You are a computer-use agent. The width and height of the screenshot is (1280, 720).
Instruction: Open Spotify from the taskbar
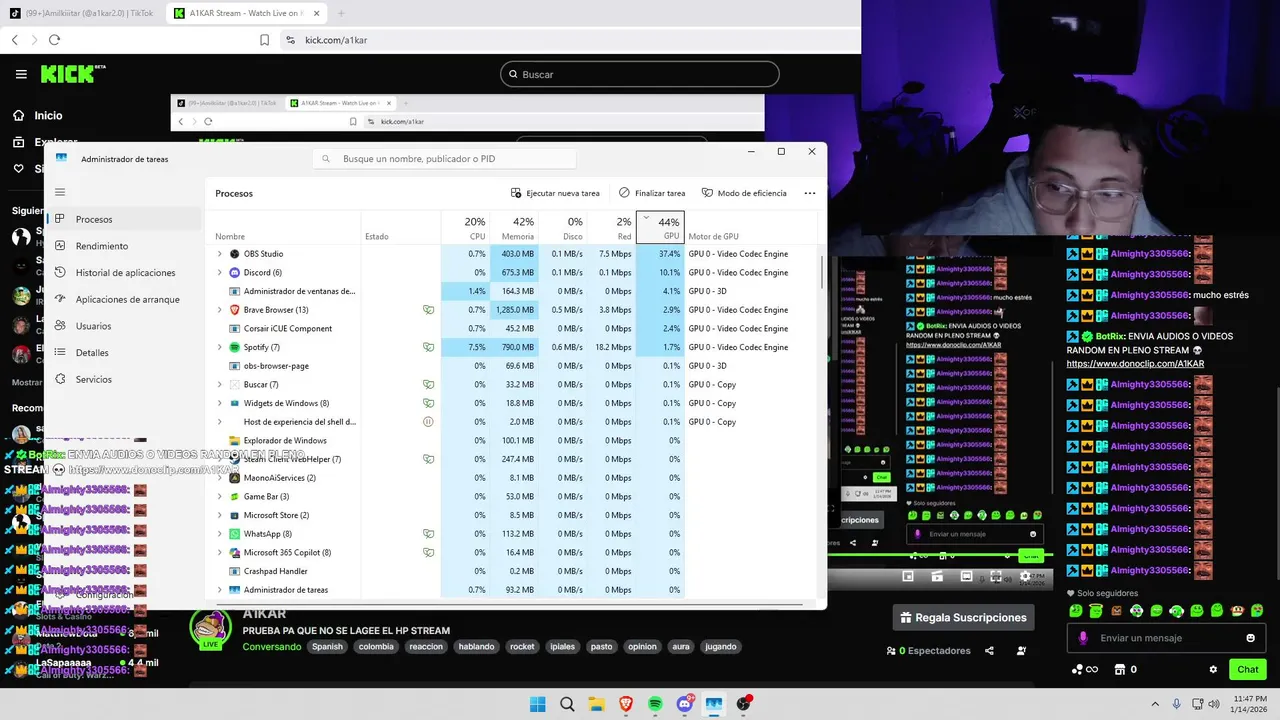pos(655,704)
